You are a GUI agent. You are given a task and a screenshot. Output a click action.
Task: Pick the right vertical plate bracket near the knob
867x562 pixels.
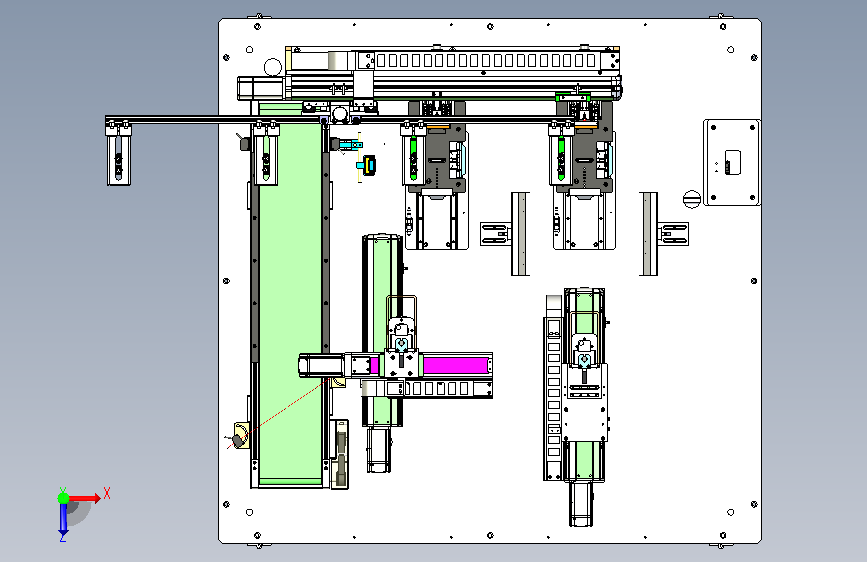click(x=649, y=233)
